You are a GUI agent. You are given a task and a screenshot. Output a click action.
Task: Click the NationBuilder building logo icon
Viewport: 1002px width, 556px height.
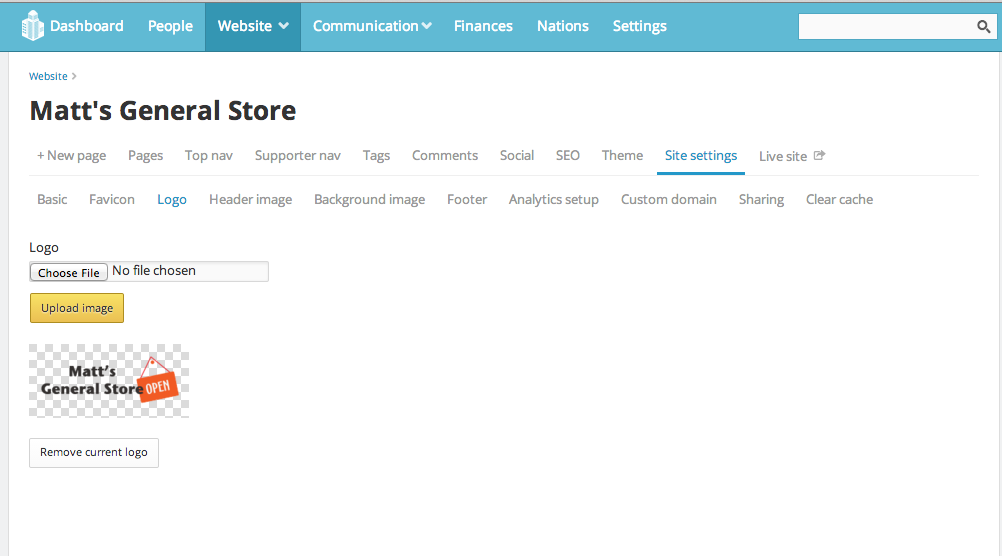click(x=32, y=26)
